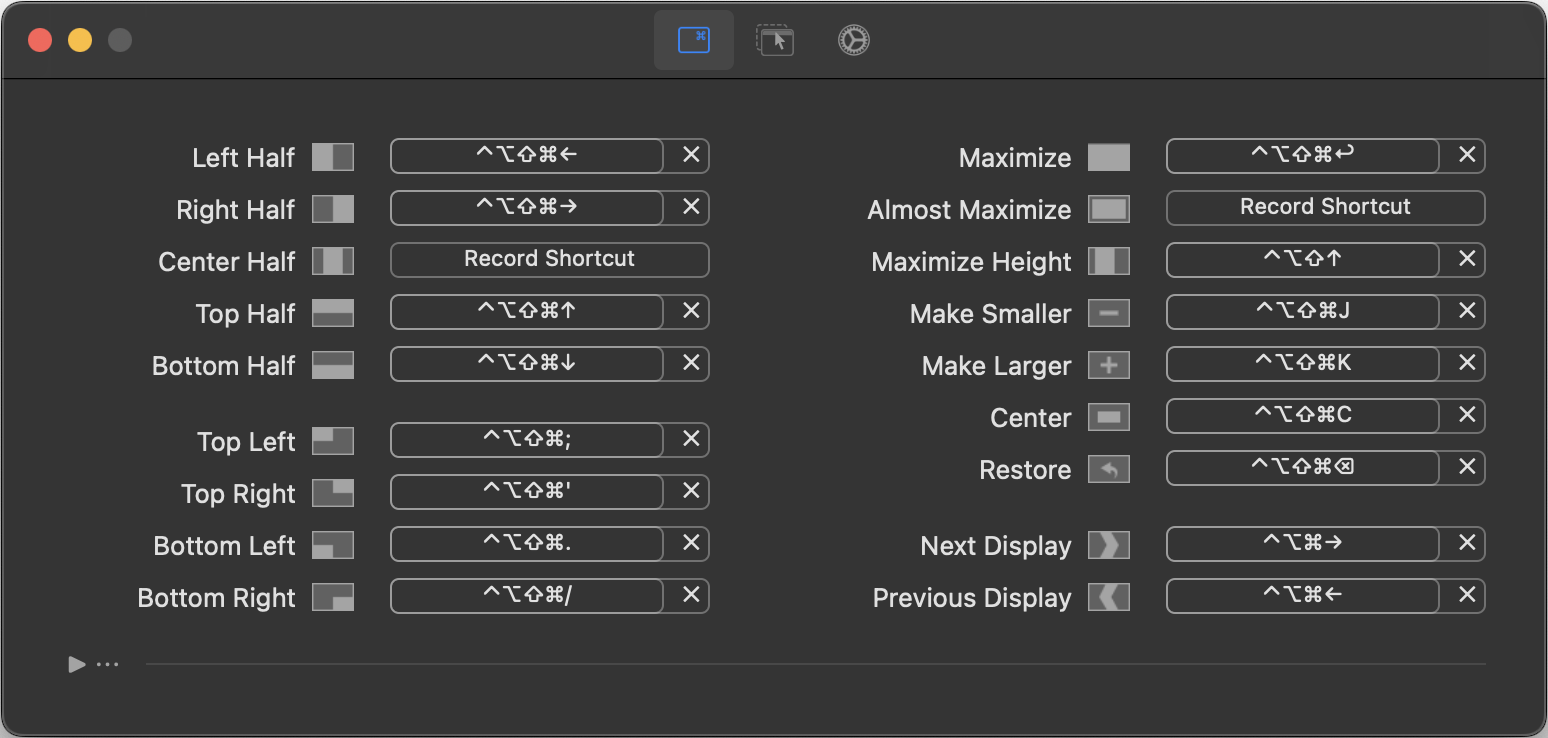1548x738 pixels.
Task: Click the Next Display chevron icon
Action: (1108, 545)
